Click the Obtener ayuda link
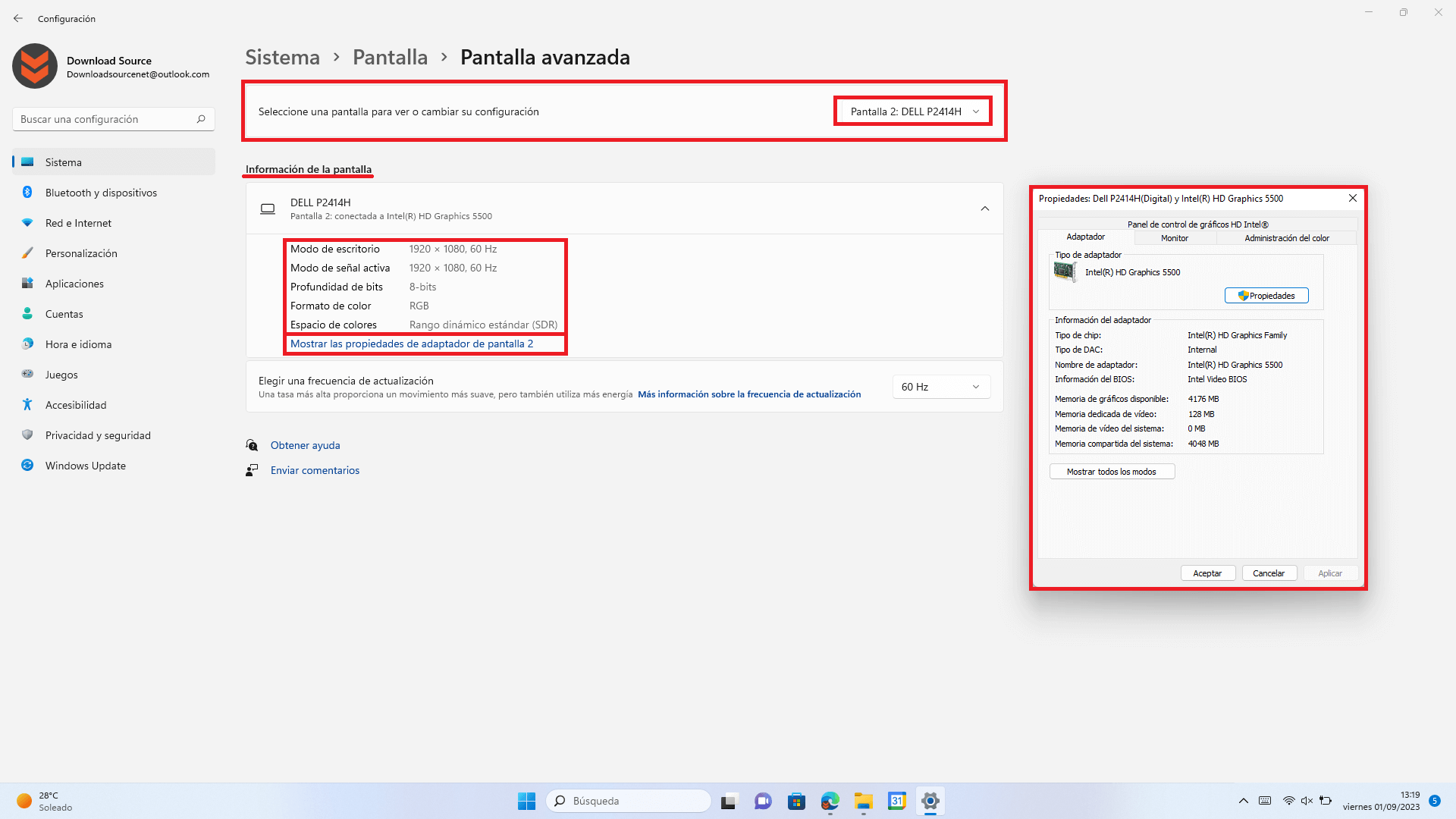Screen dimensions: 1456x819 (x=305, y=445)
